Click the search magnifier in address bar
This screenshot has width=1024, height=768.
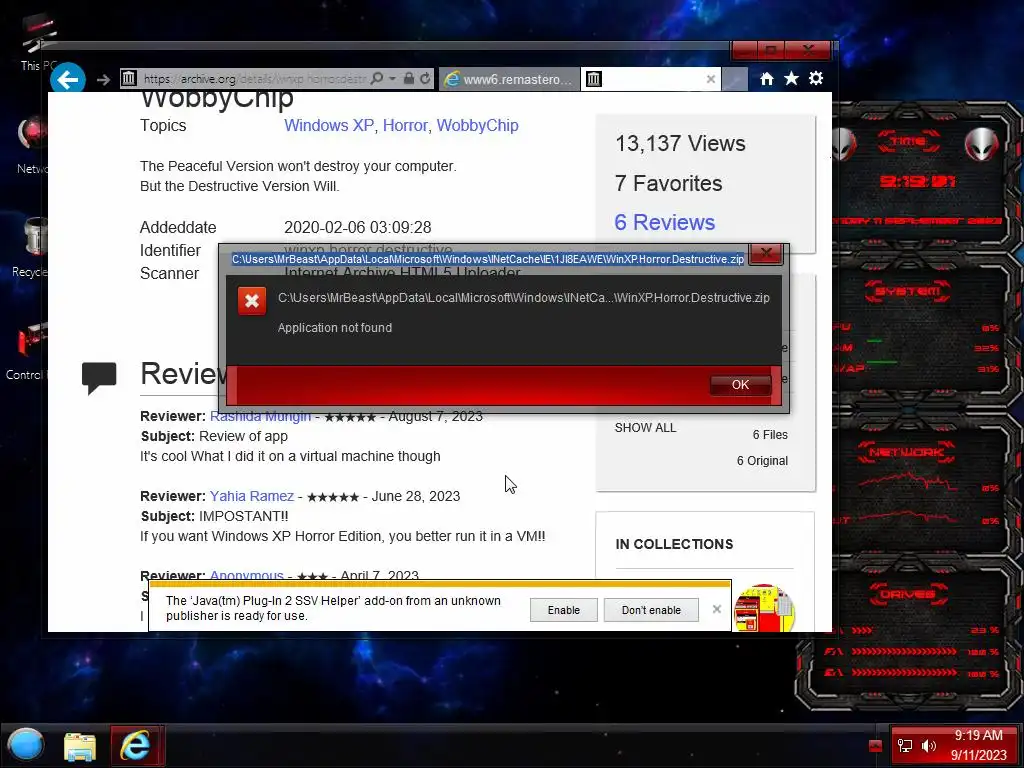point(377,79)
